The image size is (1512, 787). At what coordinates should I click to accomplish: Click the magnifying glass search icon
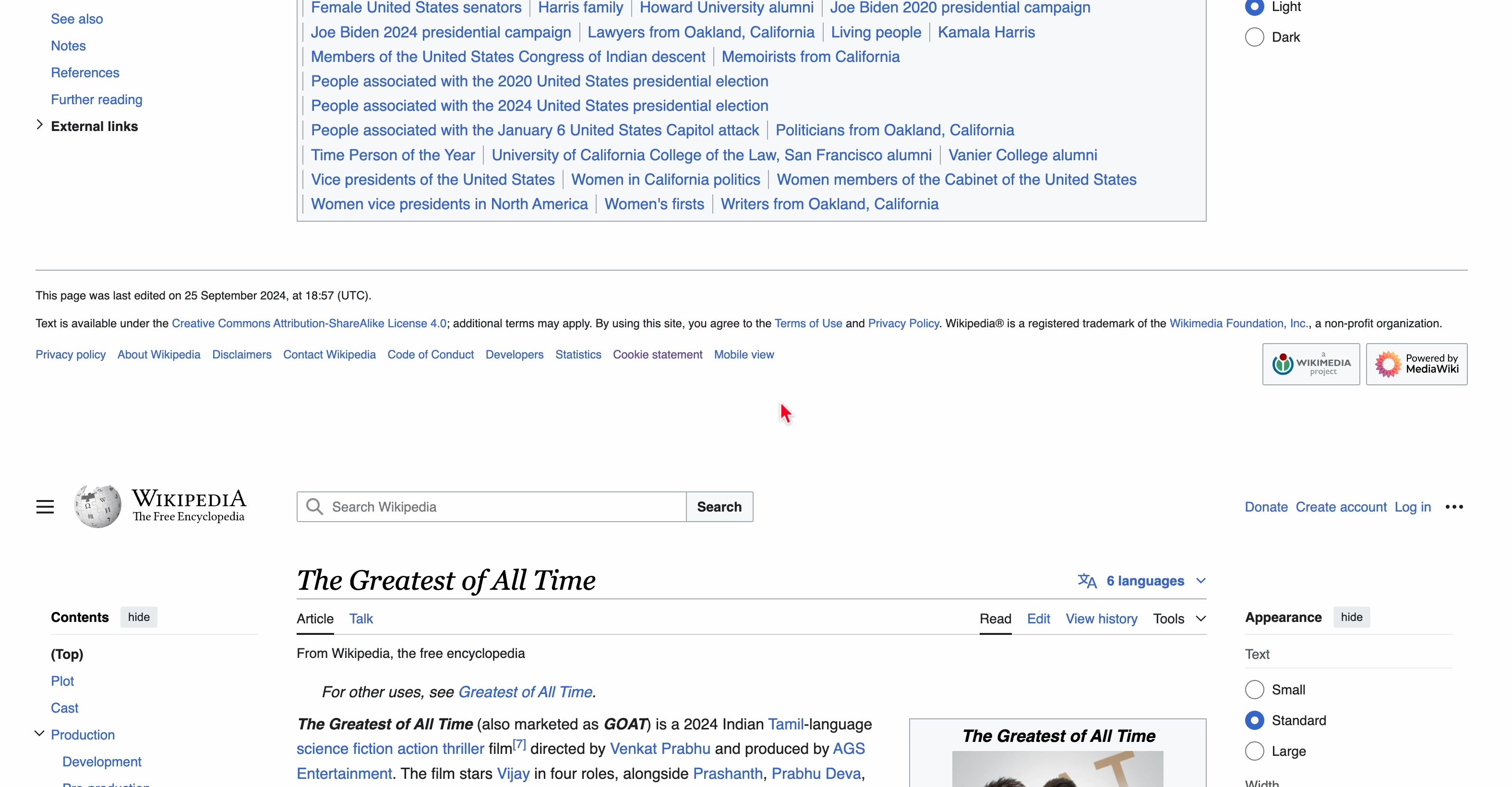[x=314, y=506]
